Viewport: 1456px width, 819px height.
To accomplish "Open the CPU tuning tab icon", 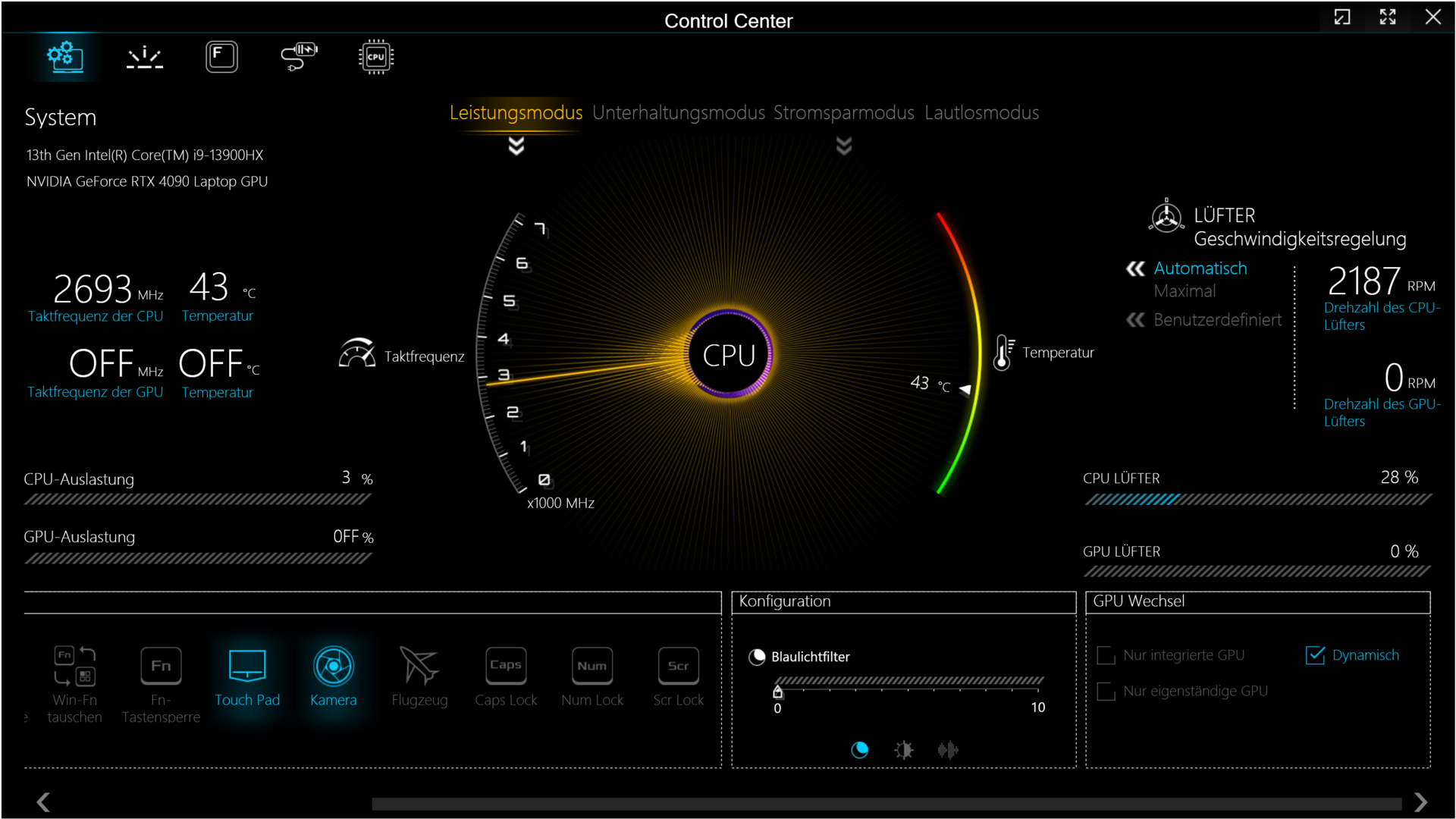I will click(x=375, y=57).
